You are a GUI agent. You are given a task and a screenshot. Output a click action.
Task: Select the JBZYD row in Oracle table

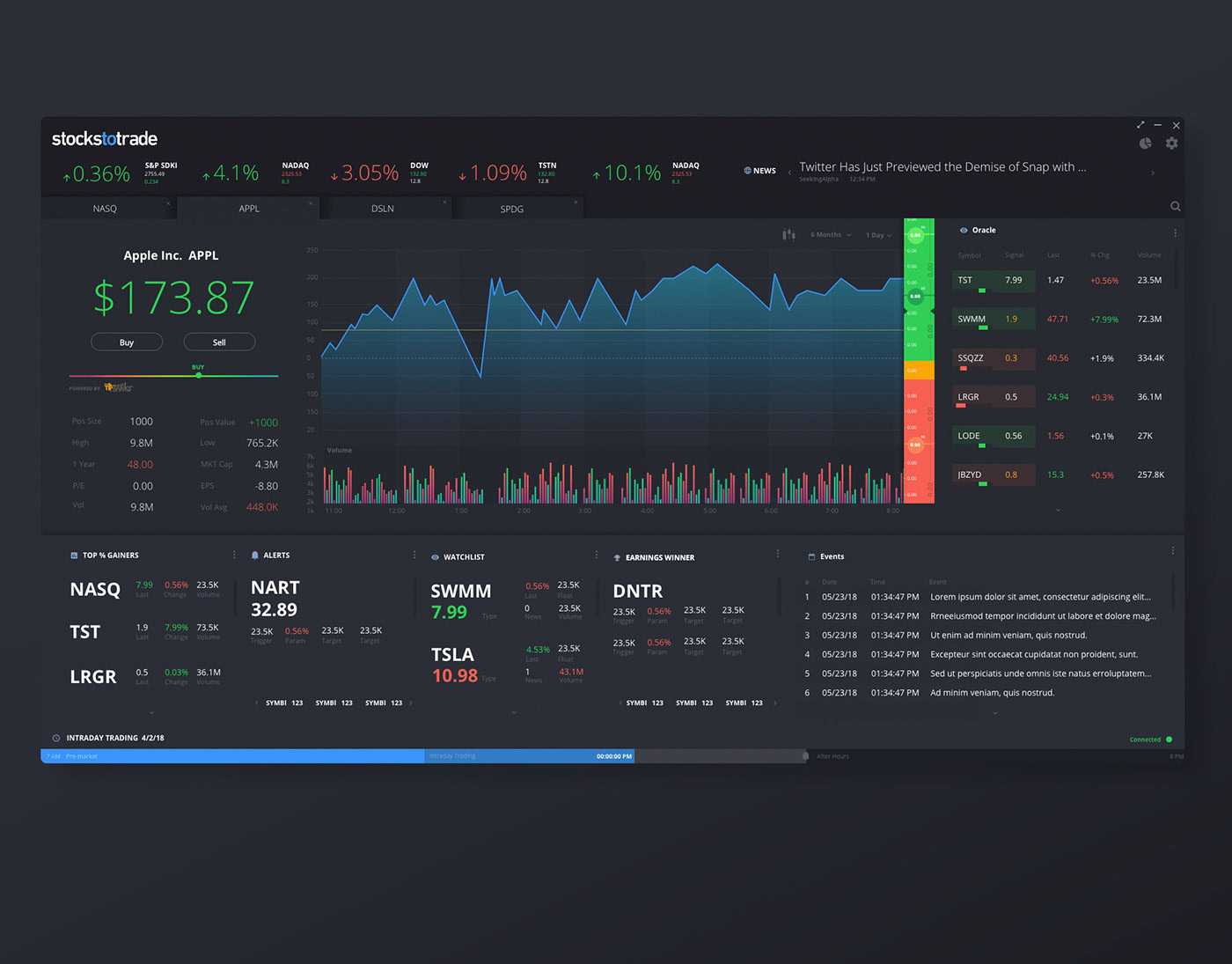(x=1060, y=475)
